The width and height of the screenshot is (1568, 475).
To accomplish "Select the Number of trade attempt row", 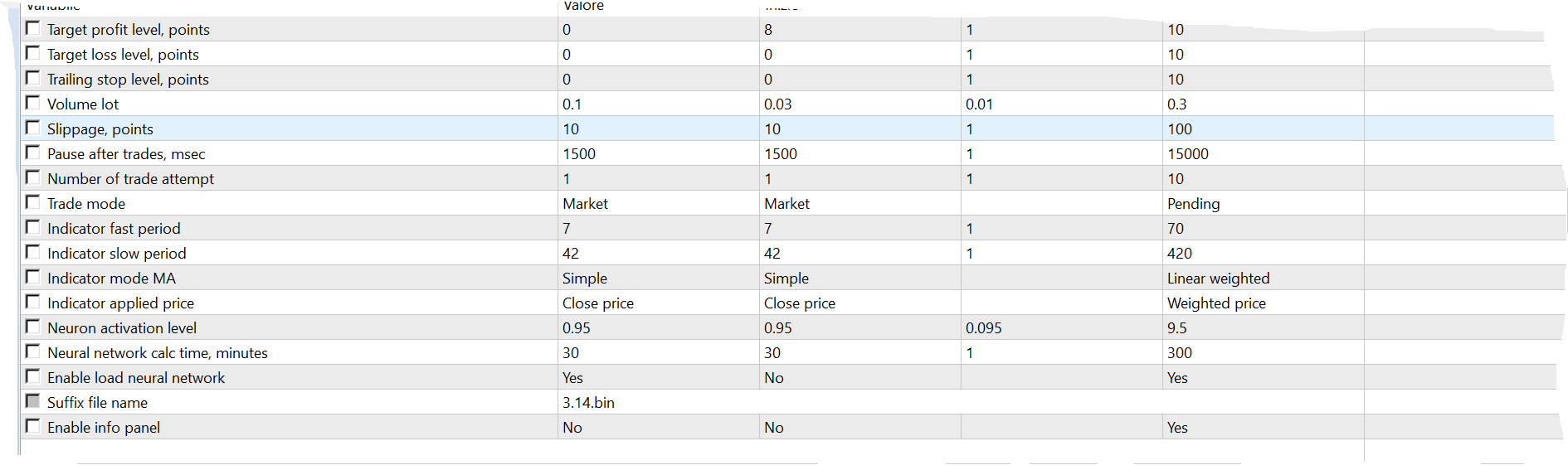I will click(130, 179).
